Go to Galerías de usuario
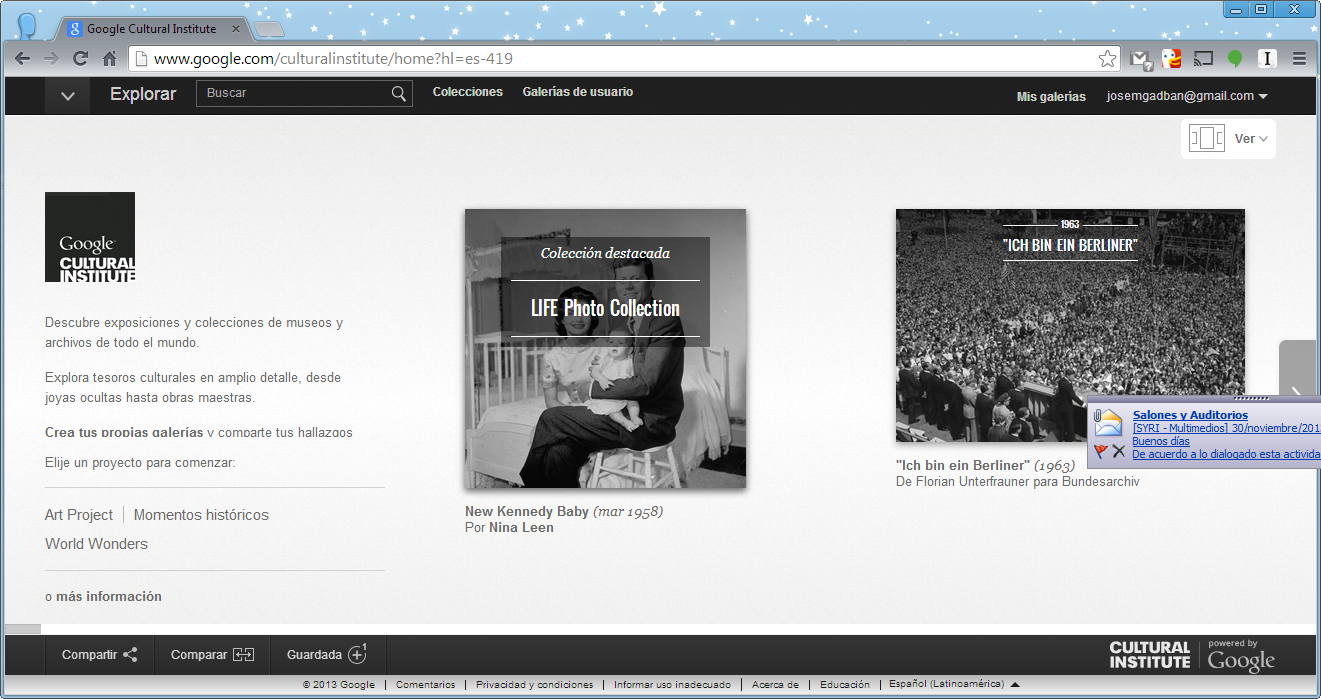Screen dimensions: 1321x699 (577, 92)
